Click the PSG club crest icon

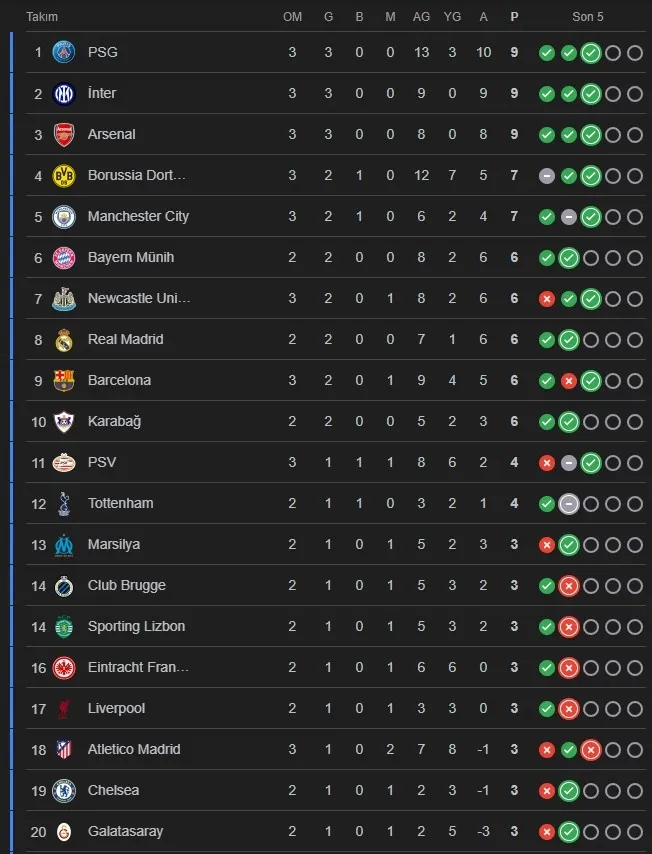pyautogui.click(x=64, y=52)
